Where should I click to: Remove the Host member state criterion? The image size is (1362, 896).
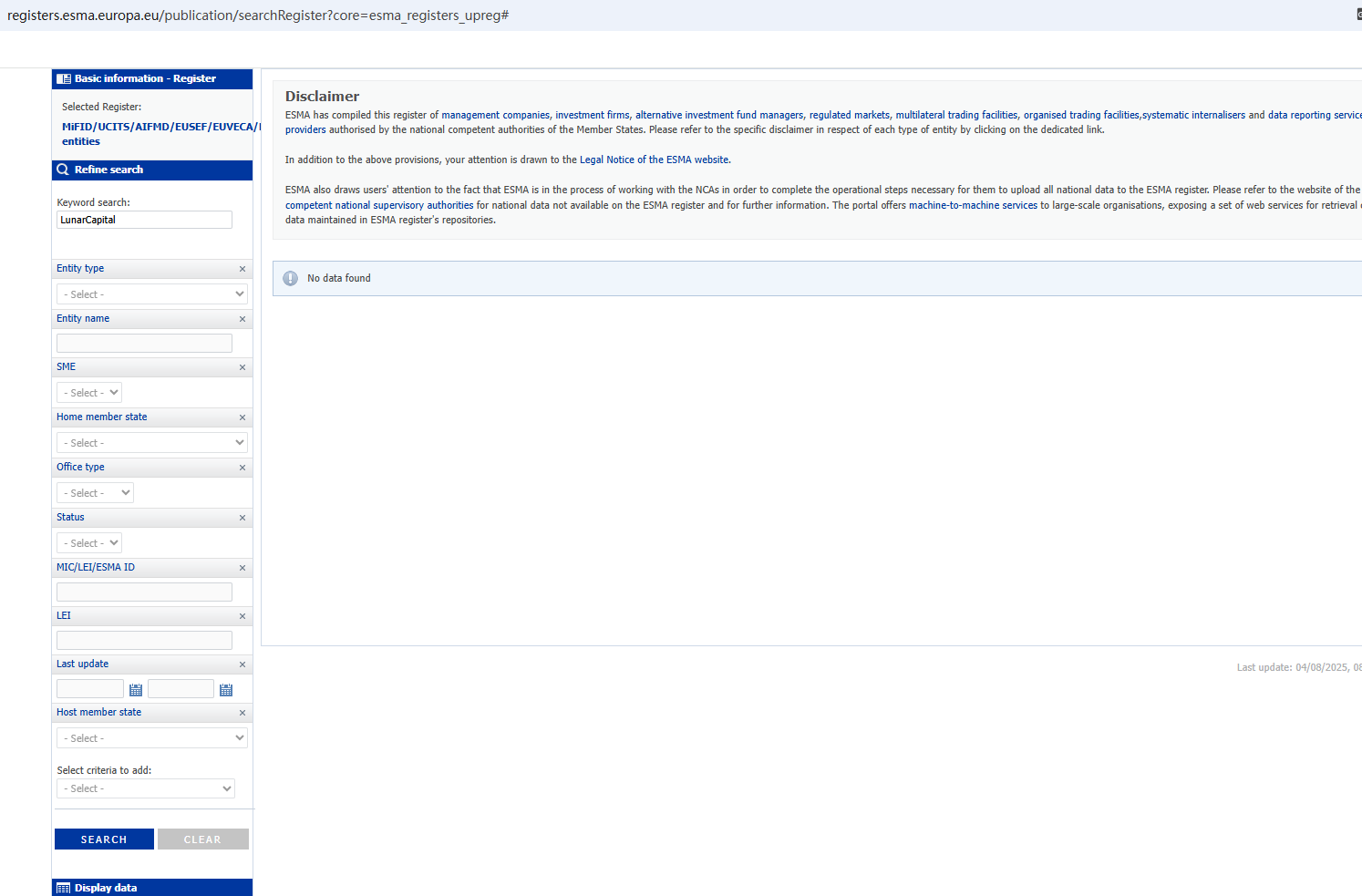point(242,713)
